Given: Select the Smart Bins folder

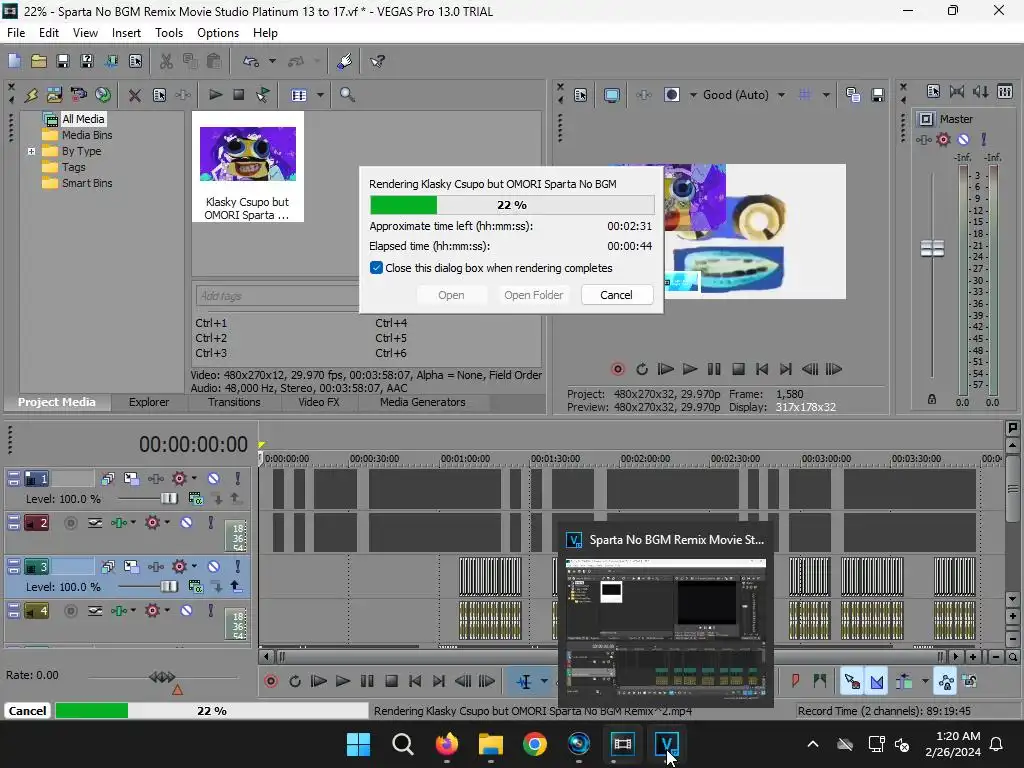Looking at the screenshot, I should (87, 184).
